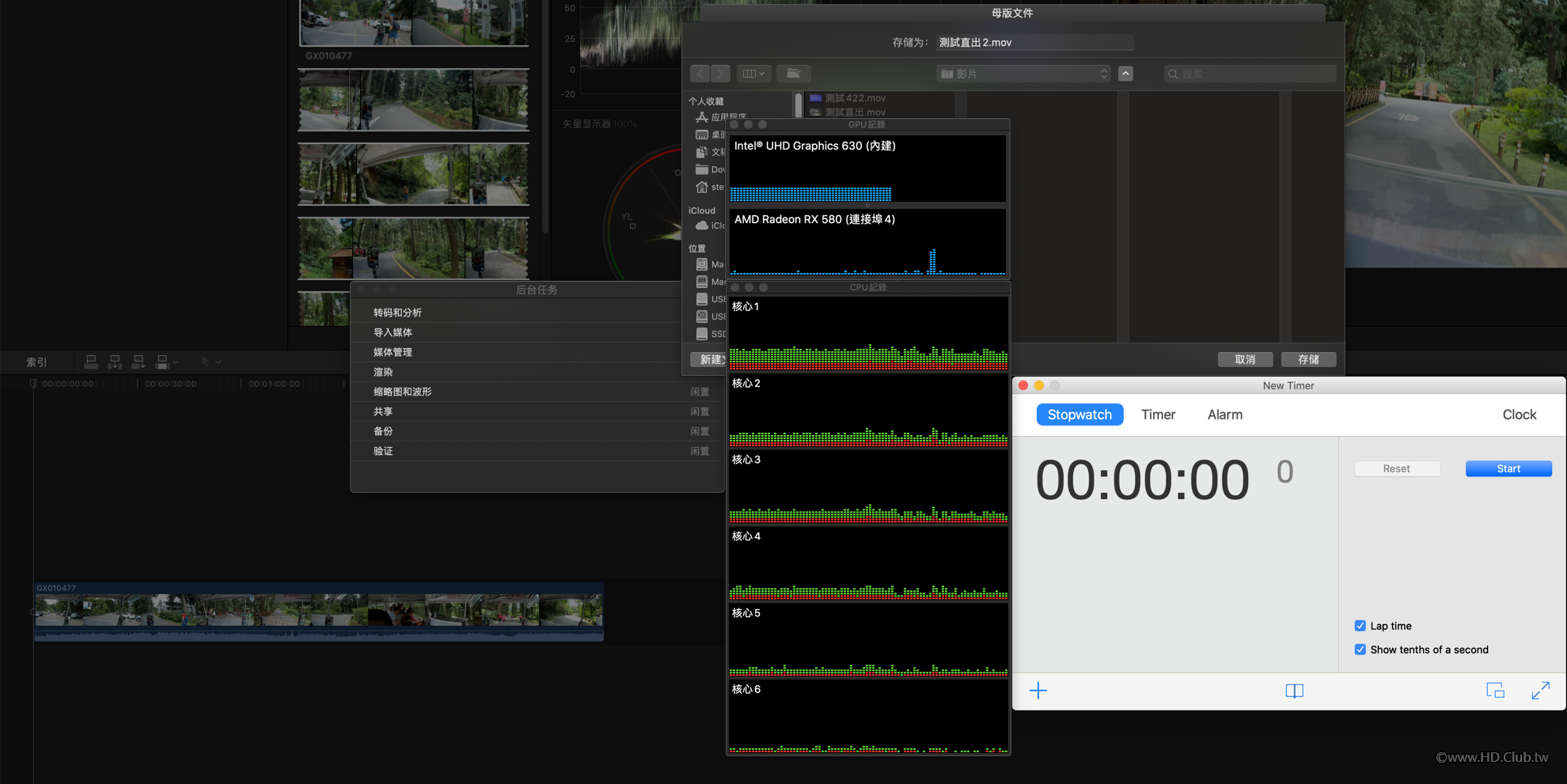This screenshot has width=1567, height=784.
Task: Switch to the Timer tab
Action: click(1158, 415)
